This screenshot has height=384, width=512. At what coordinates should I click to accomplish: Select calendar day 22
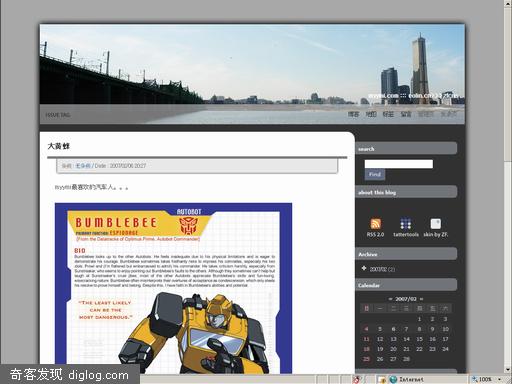pyautogui.click(x=419, y=349)
